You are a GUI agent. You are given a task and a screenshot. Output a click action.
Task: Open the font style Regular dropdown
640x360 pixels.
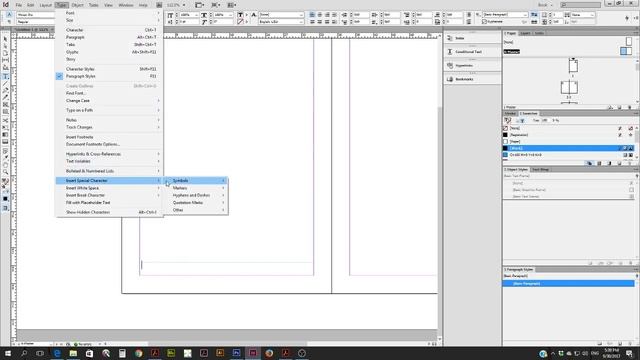coord(36,22)
